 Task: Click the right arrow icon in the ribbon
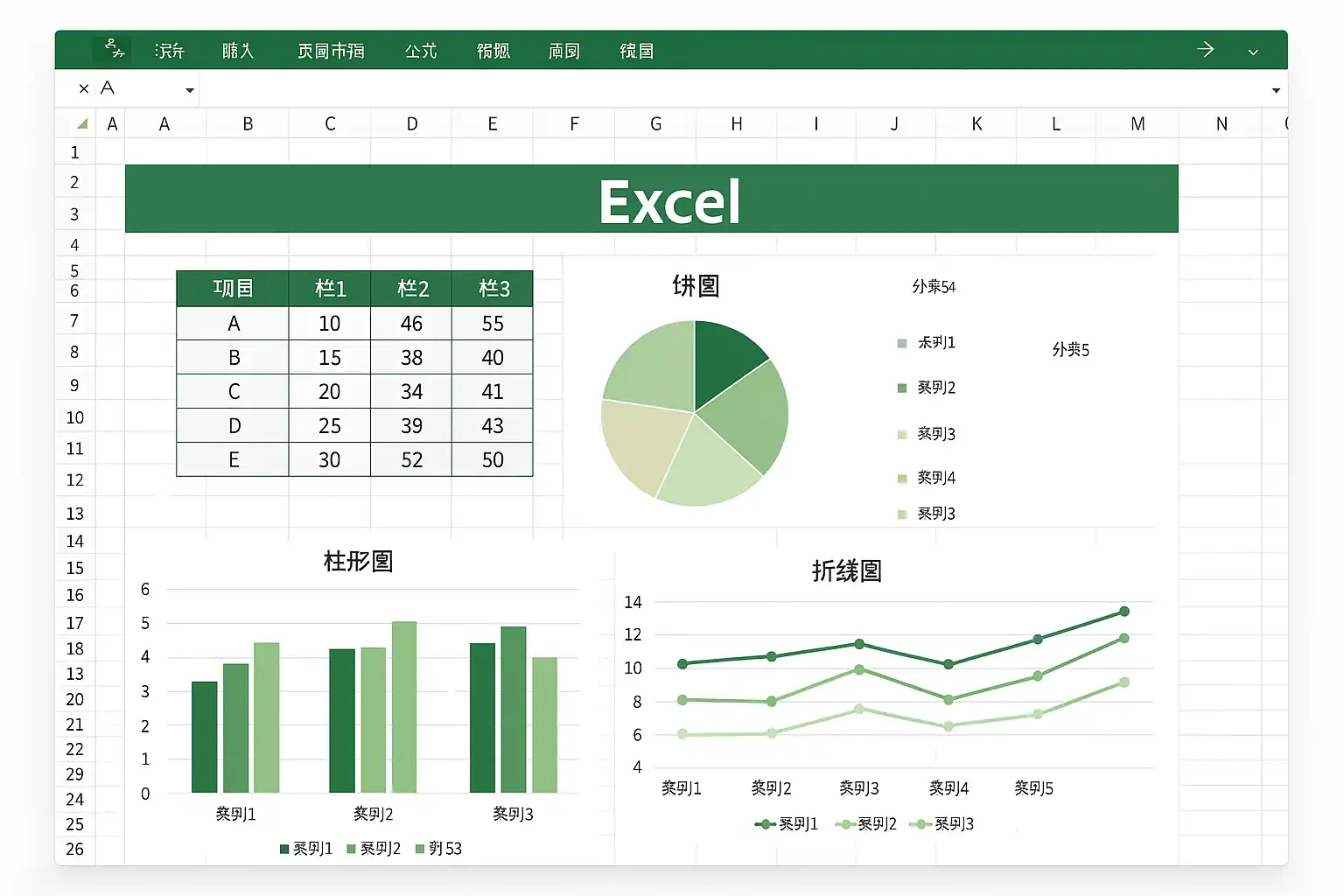click(1206, 49)
